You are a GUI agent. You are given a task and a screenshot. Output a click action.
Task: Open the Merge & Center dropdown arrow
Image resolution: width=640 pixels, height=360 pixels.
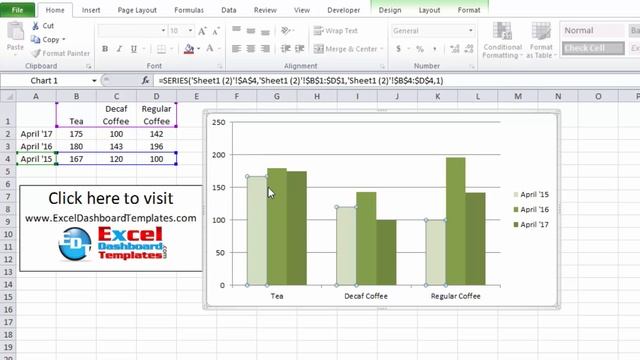point(382,49)
